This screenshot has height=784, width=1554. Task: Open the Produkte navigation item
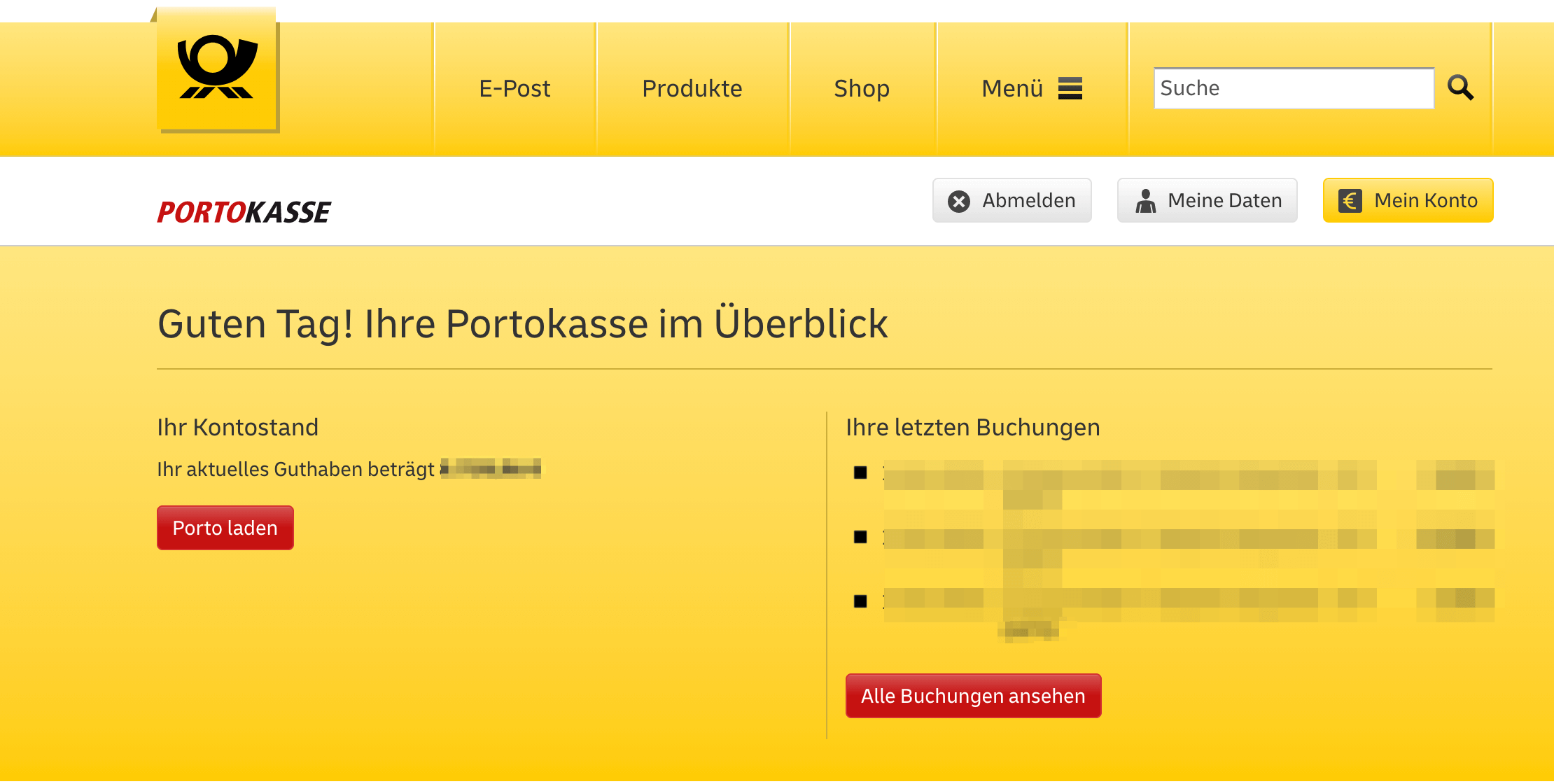click(692, 88)
